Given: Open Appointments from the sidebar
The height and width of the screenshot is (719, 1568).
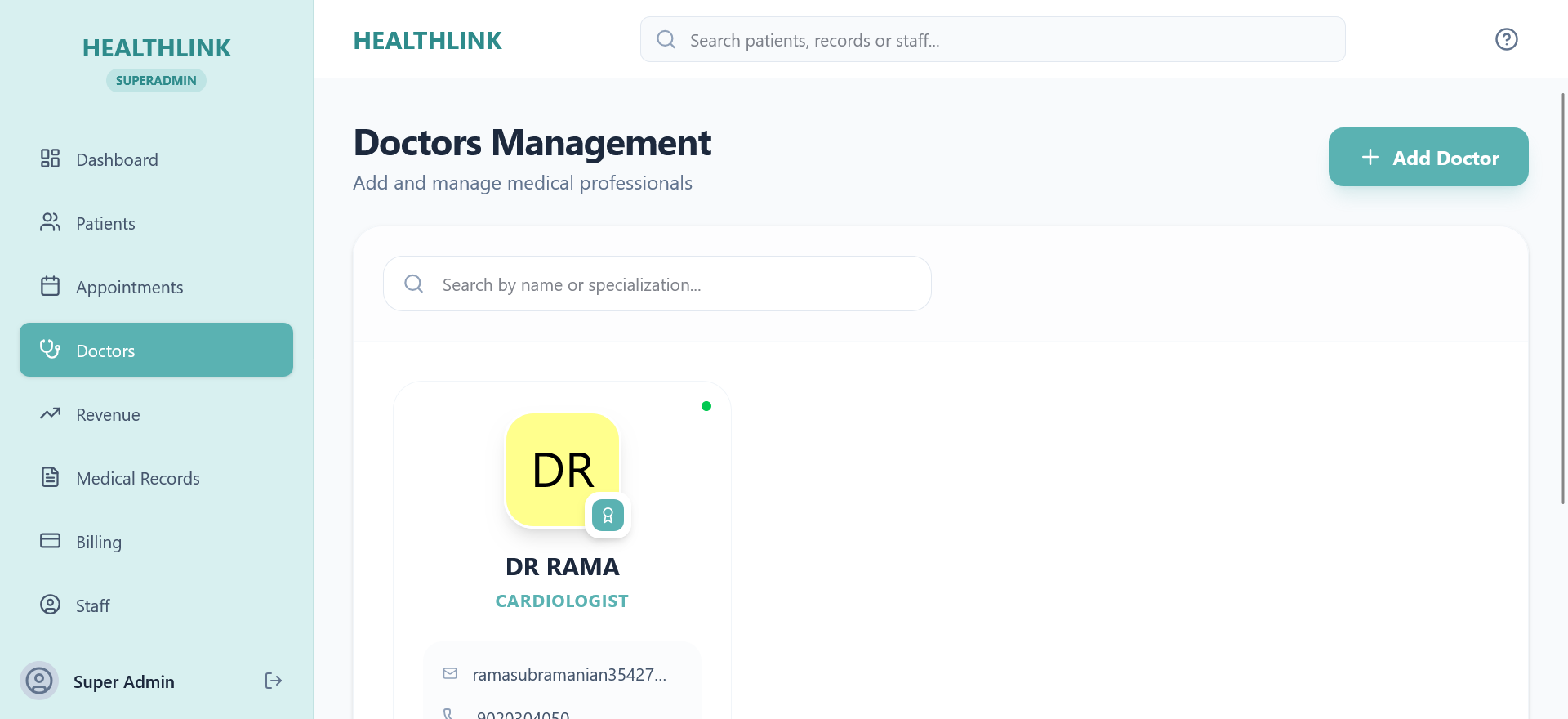Looking at the screenshot, I should coord(156,287).
